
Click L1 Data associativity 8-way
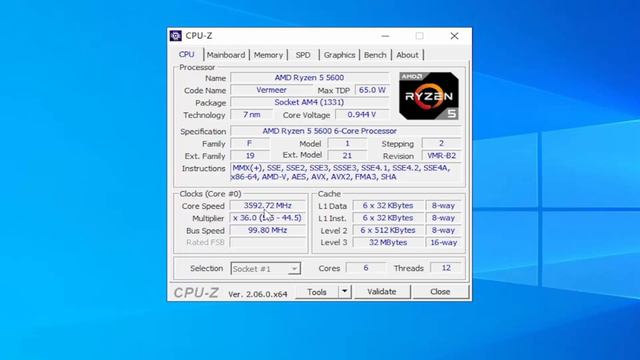click(x=443, y=206)
